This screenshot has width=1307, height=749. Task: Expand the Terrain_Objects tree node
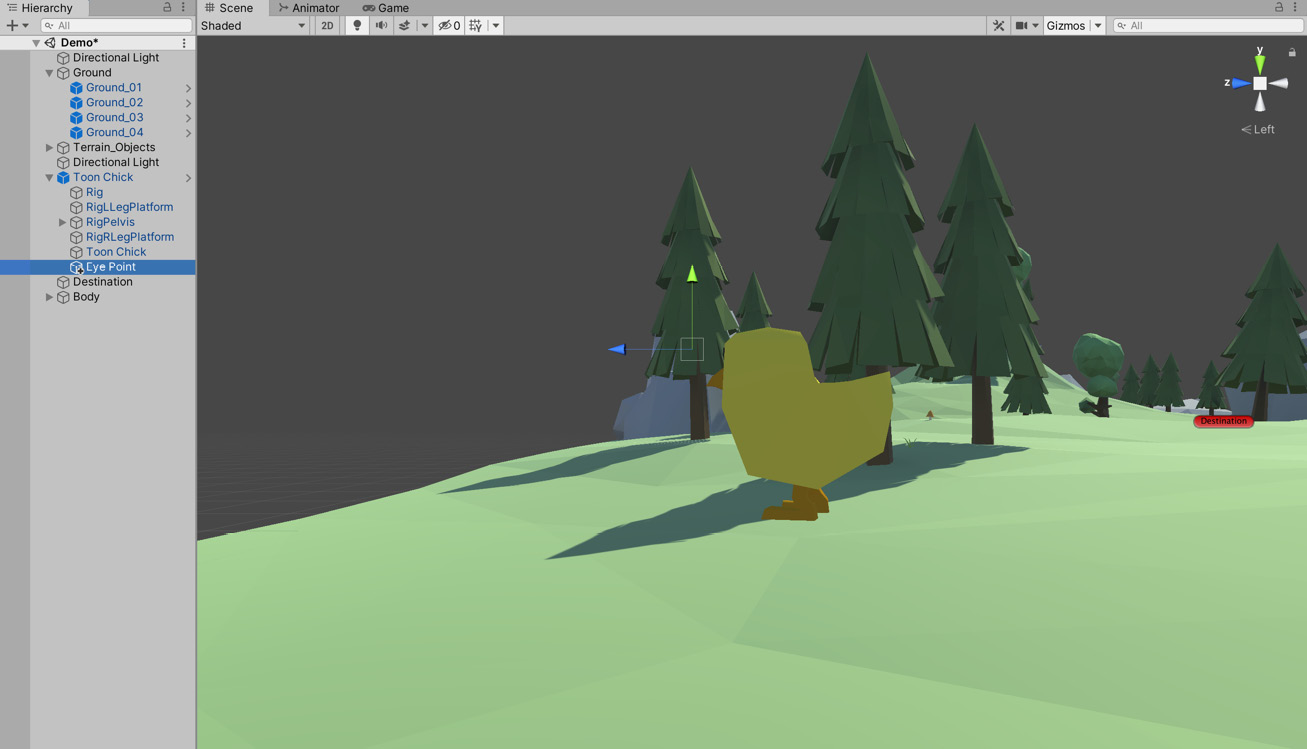pos(49,147)
